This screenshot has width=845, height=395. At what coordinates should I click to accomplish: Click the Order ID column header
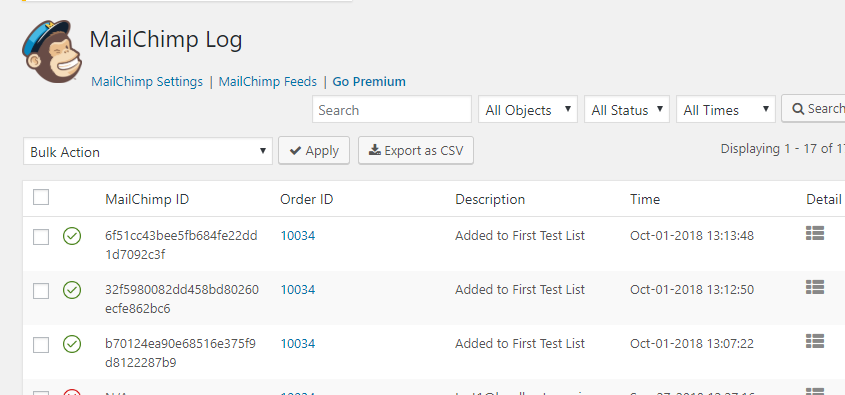click(307, 199)
